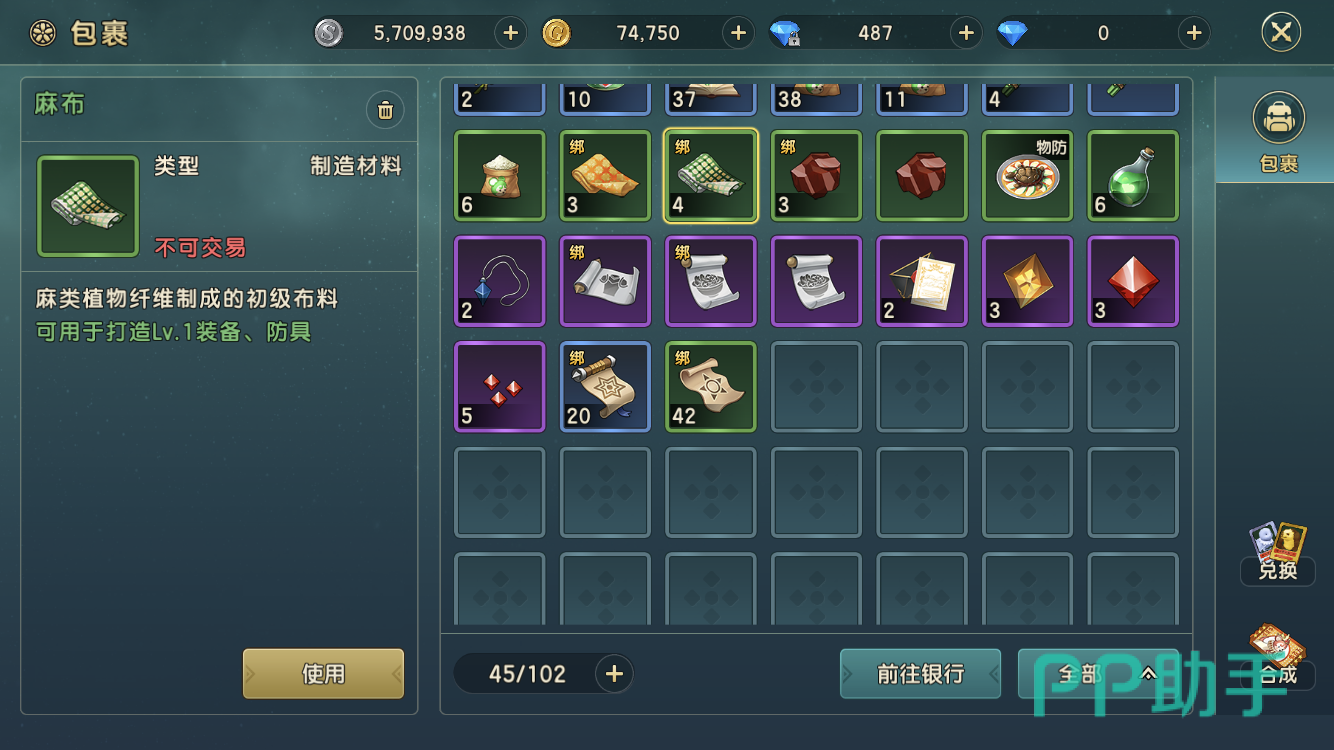
Task: Open the 合成 synthesis menu
Action: pyautogui.click(x=1278, y=658)
